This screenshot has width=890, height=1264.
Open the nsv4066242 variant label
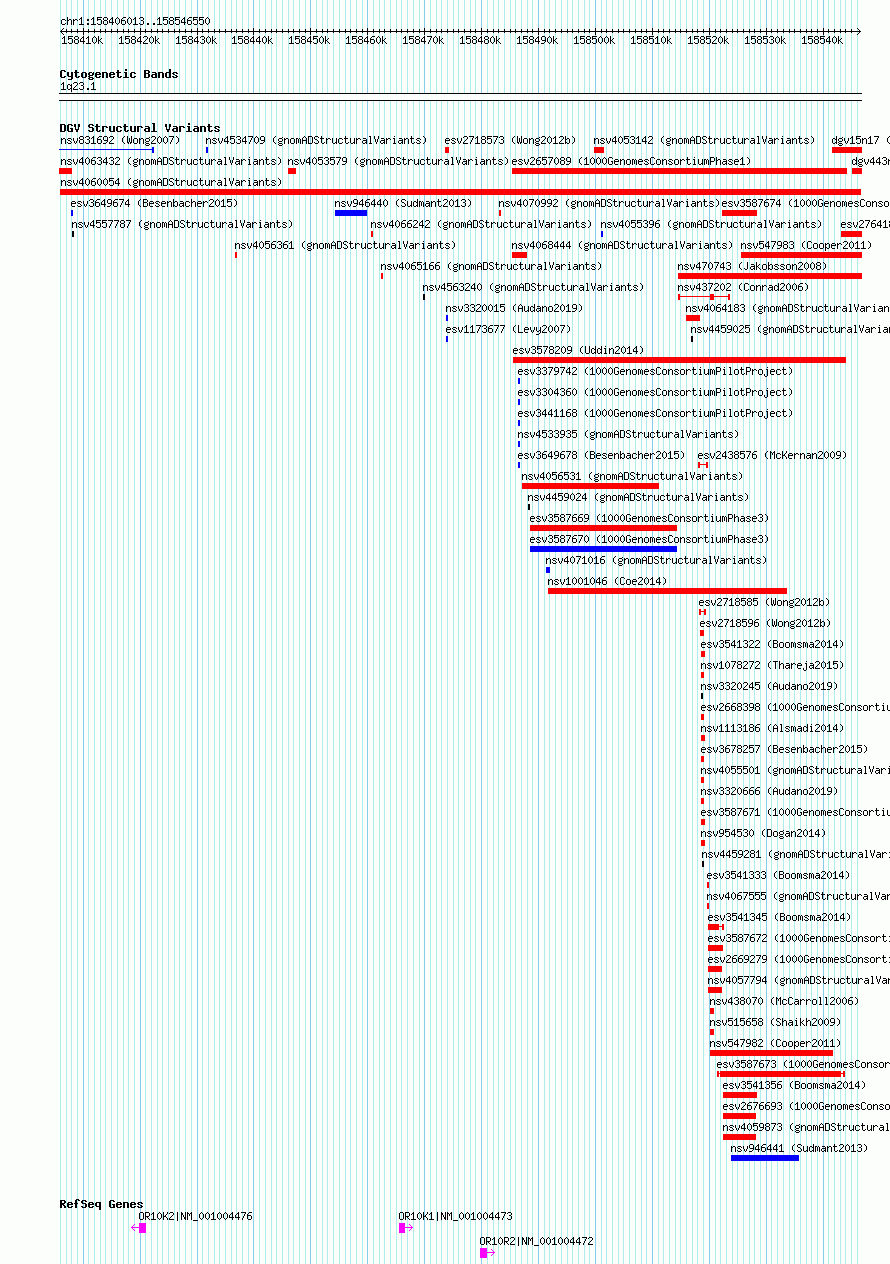[481, 224]
